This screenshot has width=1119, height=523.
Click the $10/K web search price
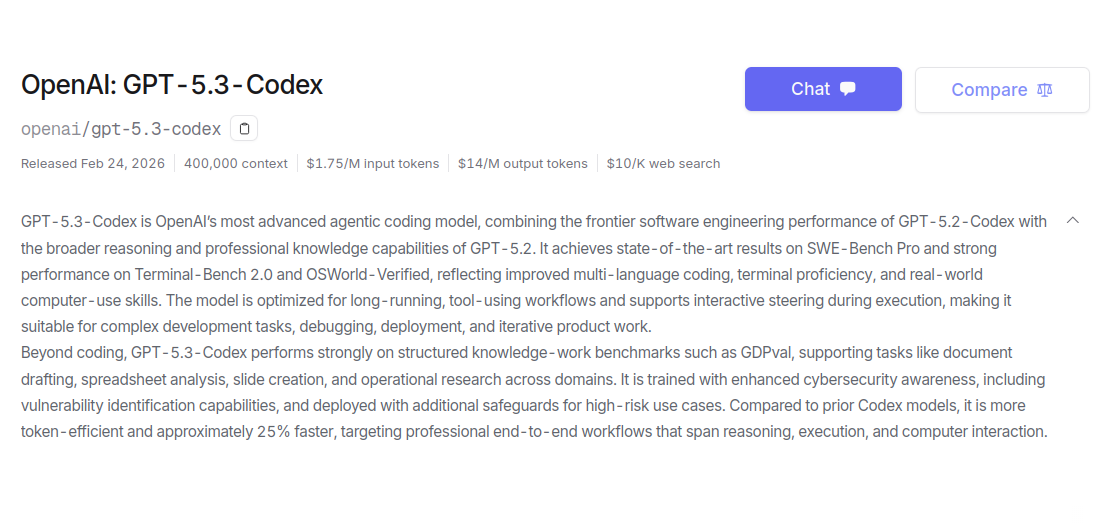663,163
